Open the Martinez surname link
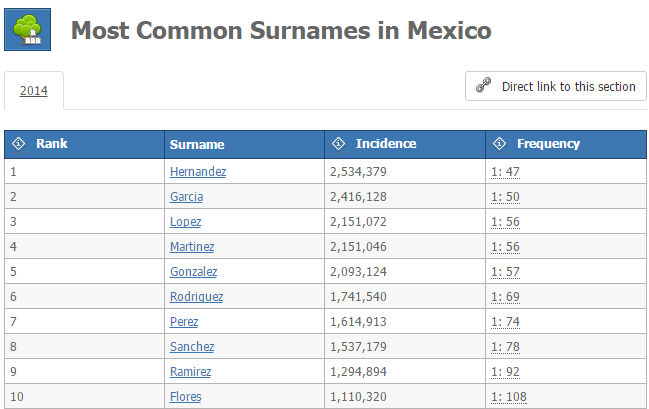649x409 pixels. tap(192, 247)
